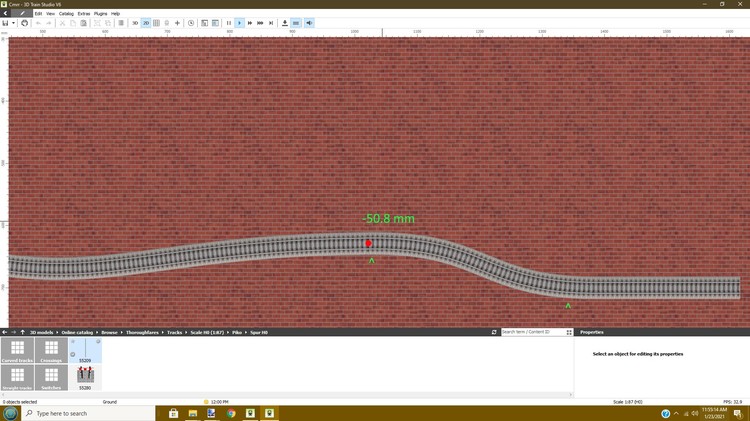Open the View menu
This screenshot has height=421, width=750.
pos(50,13)
